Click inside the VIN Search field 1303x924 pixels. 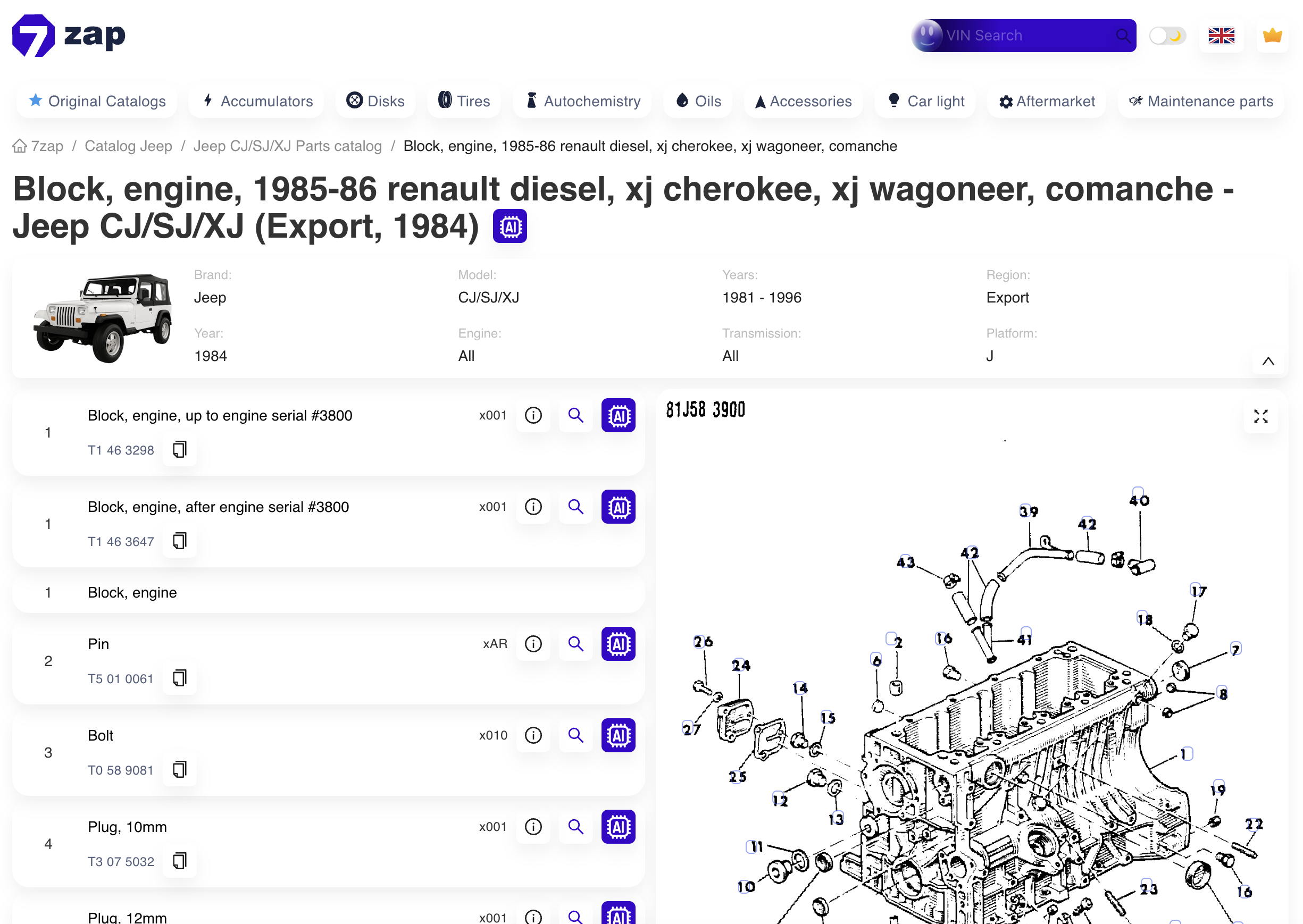(1024, 35)
